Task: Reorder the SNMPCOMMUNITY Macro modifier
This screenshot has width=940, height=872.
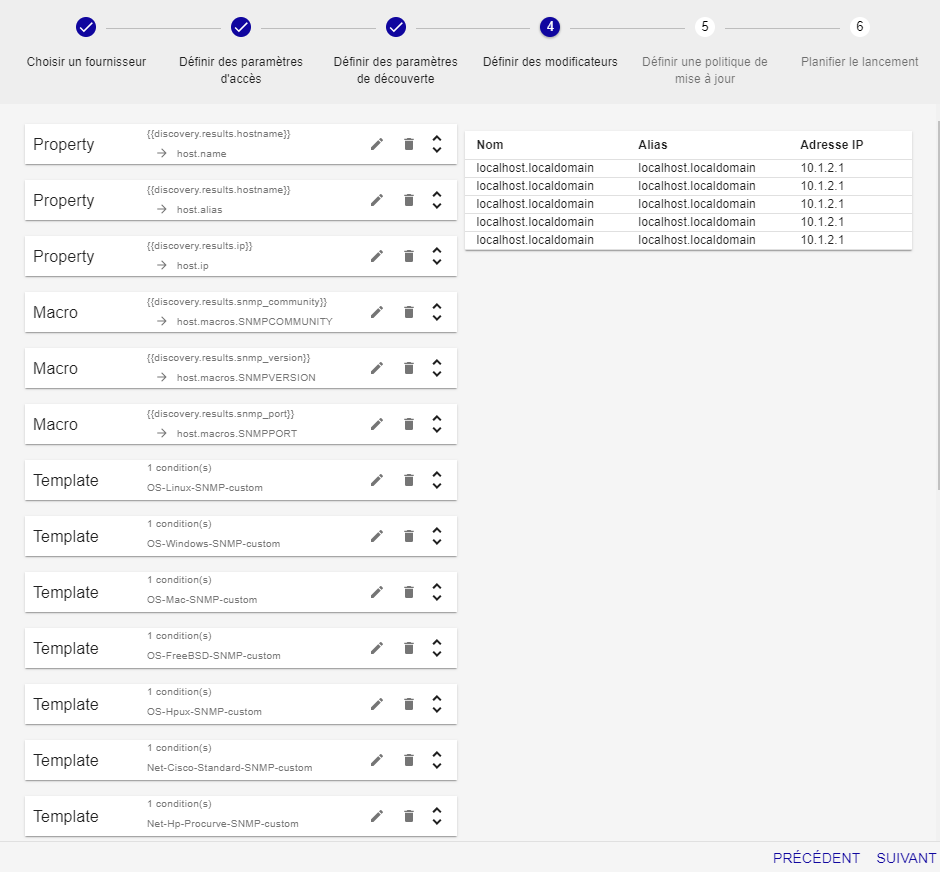Action: [x=437, y=312]
